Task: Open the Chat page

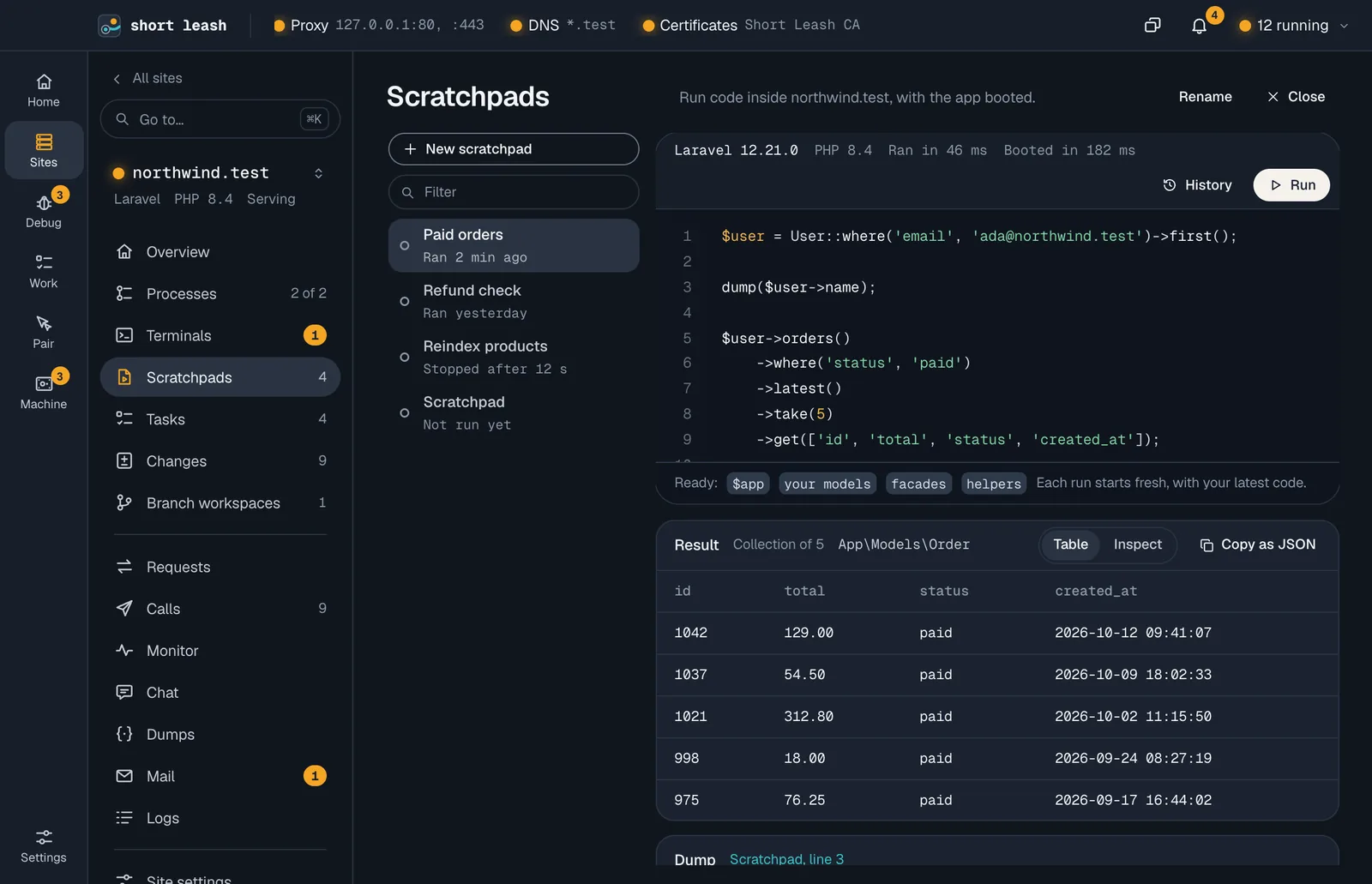Action: coord(220,693)
